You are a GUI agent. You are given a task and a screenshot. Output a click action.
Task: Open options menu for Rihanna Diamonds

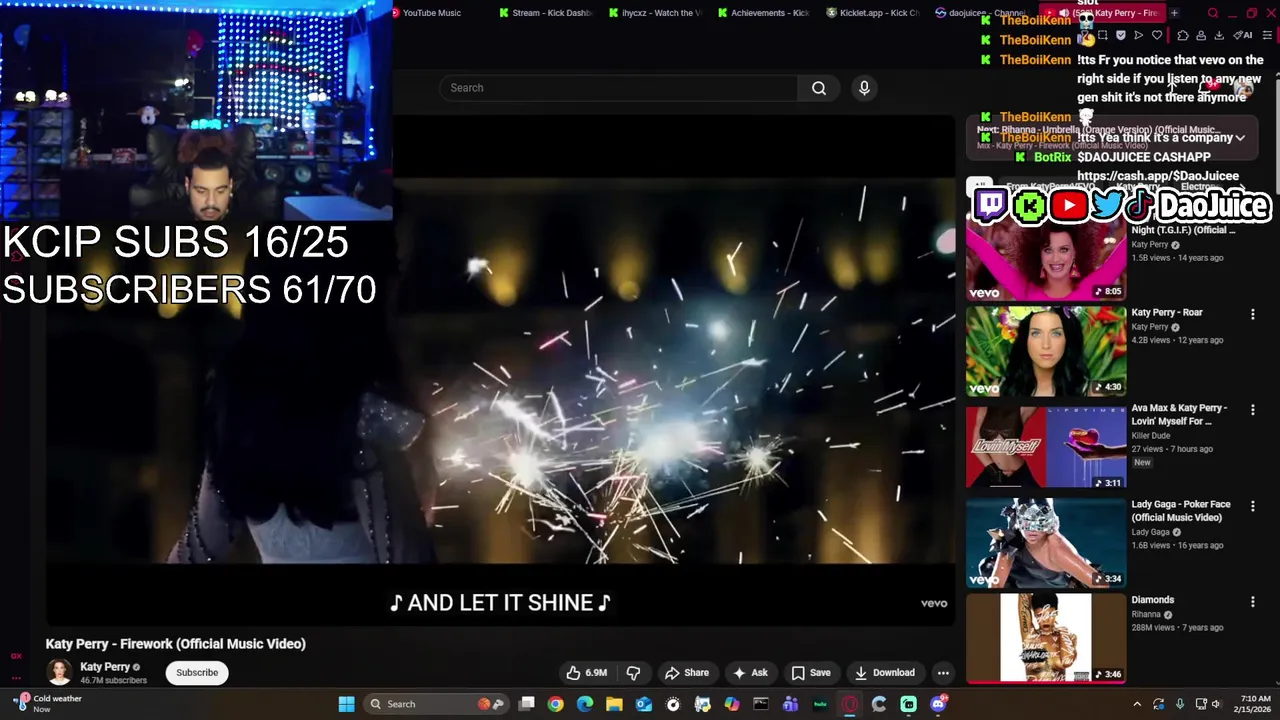1252,602
